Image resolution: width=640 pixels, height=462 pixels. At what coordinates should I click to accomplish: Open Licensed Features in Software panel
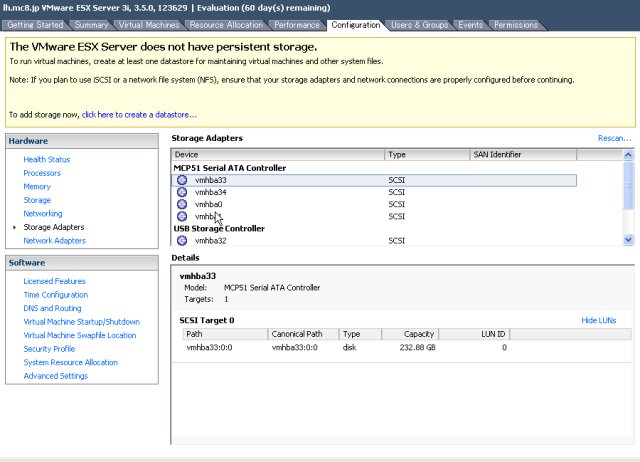(54, 281)
